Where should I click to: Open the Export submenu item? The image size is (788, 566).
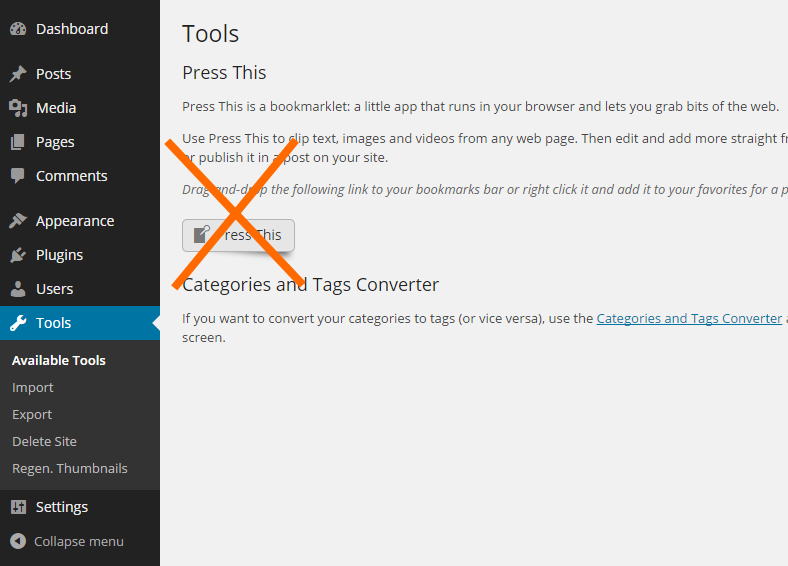point(32,415)
